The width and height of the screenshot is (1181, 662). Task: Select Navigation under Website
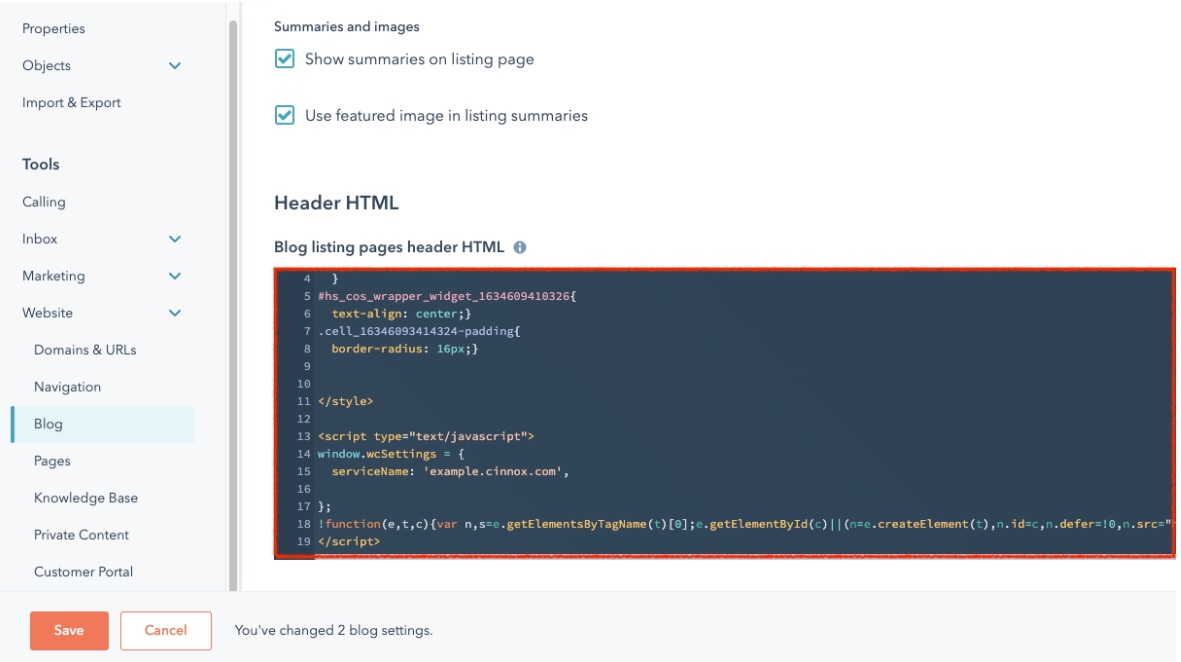click(x=67, y=386)
